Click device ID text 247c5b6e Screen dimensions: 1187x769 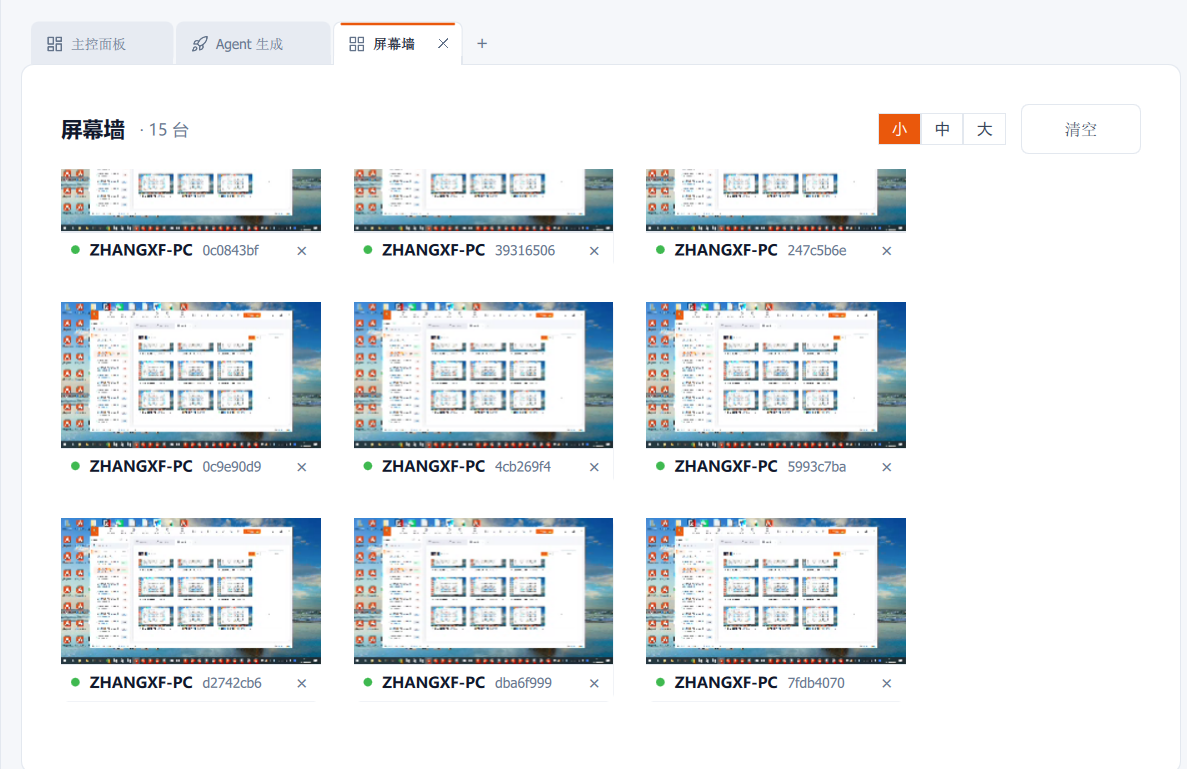pos(817,251)
